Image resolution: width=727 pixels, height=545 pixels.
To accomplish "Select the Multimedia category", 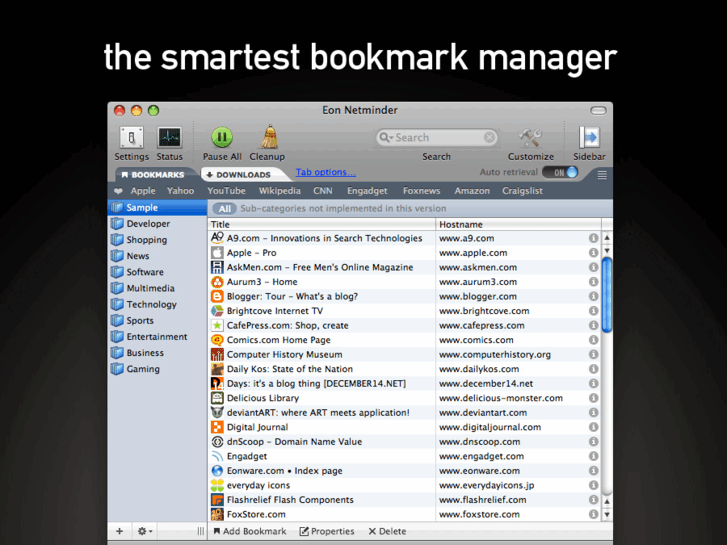I will coord(157,288).
